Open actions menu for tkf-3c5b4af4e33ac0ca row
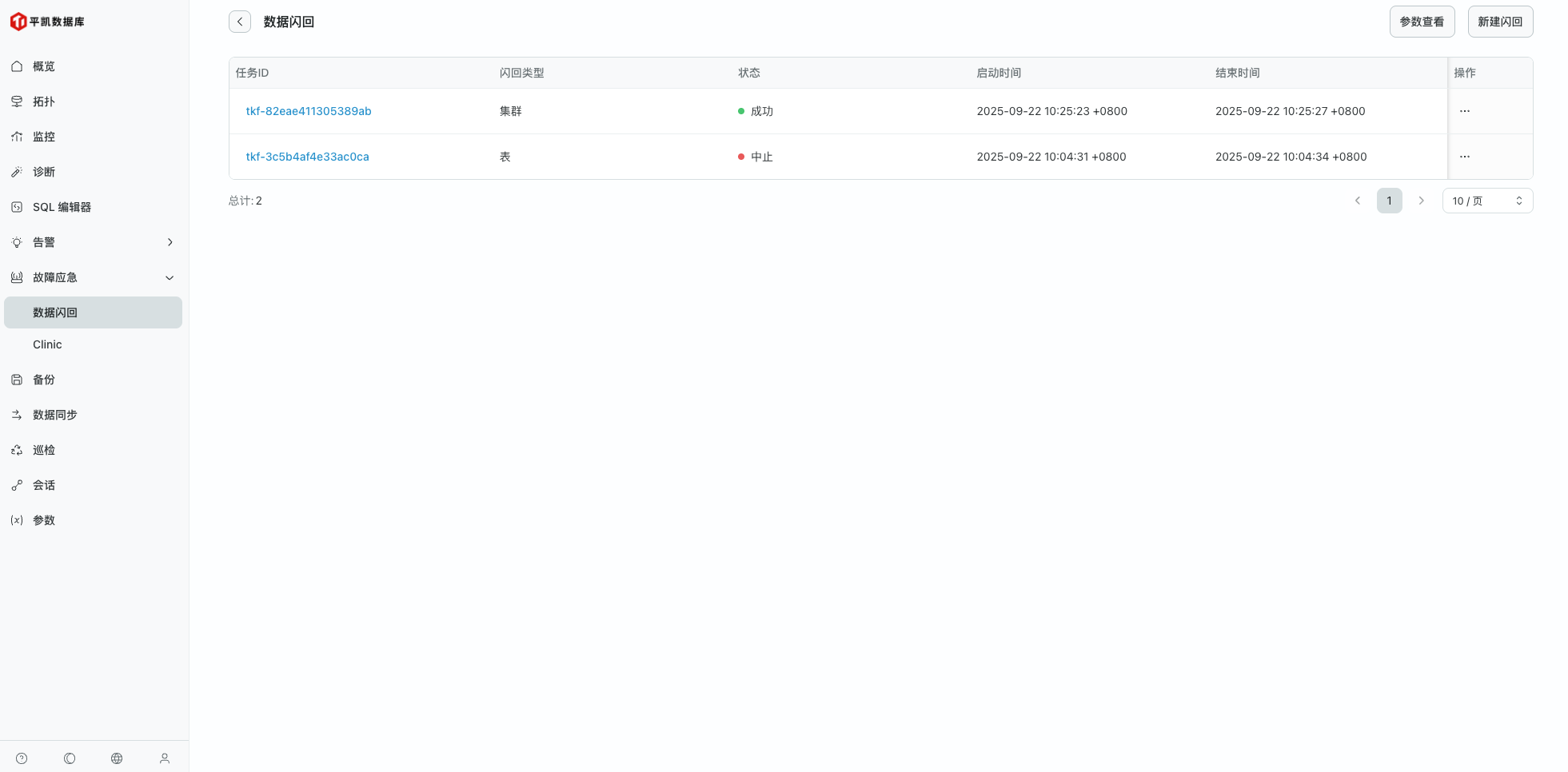 tap(1464, 157)
